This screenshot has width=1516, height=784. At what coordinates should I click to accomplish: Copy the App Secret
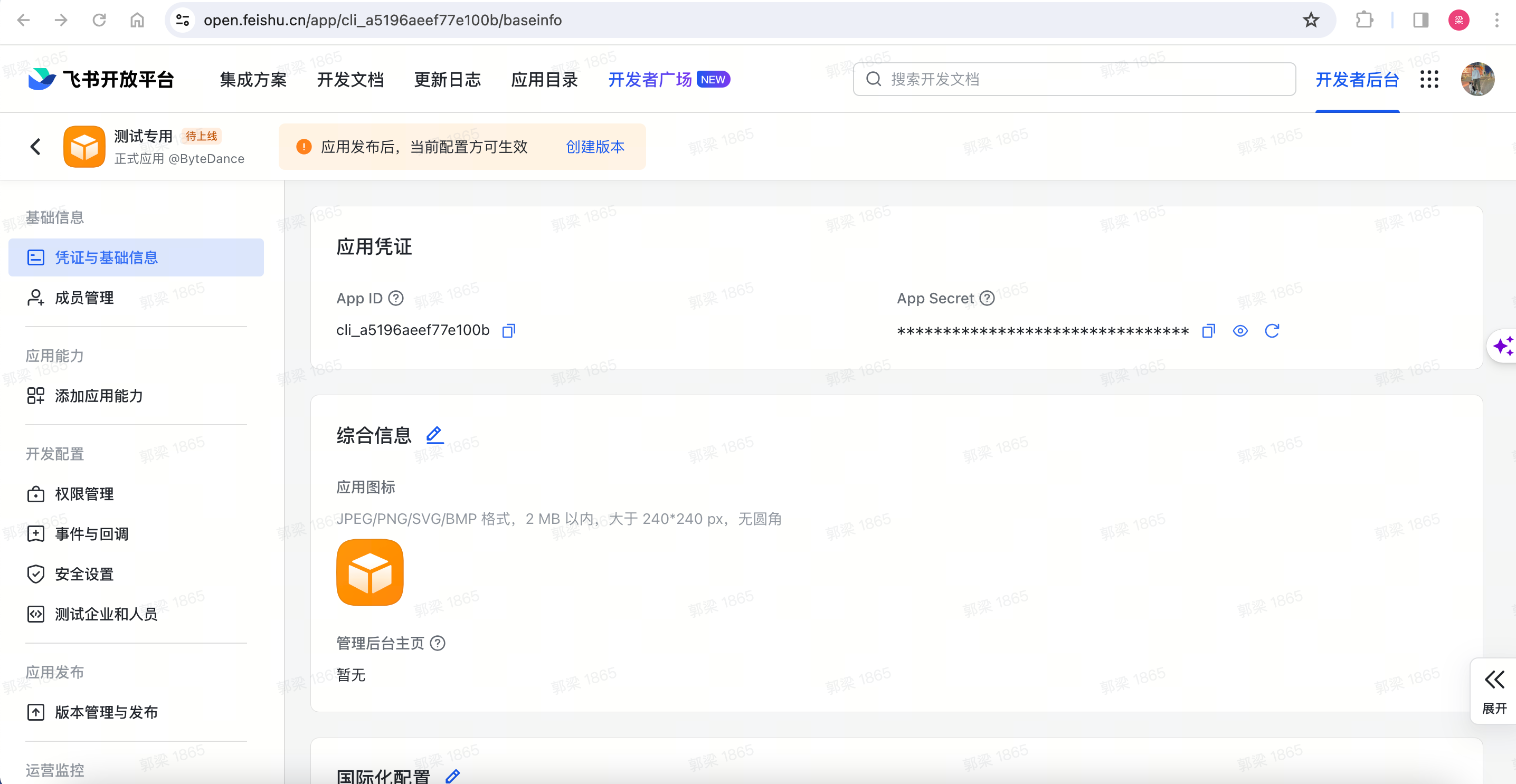tap(1208, 331)
